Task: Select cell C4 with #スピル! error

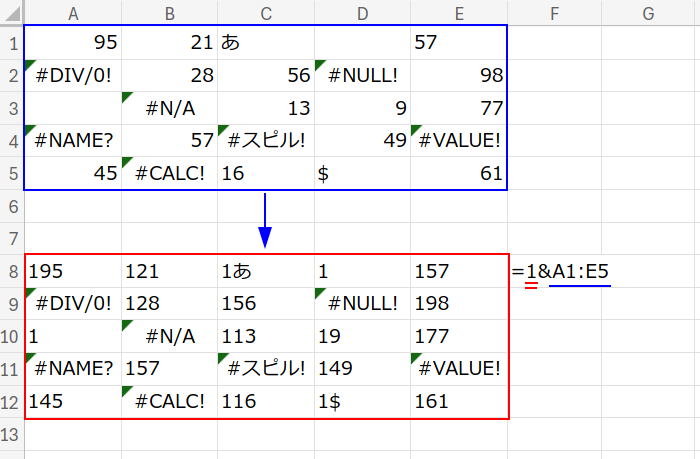Action: tap(265, 141)
